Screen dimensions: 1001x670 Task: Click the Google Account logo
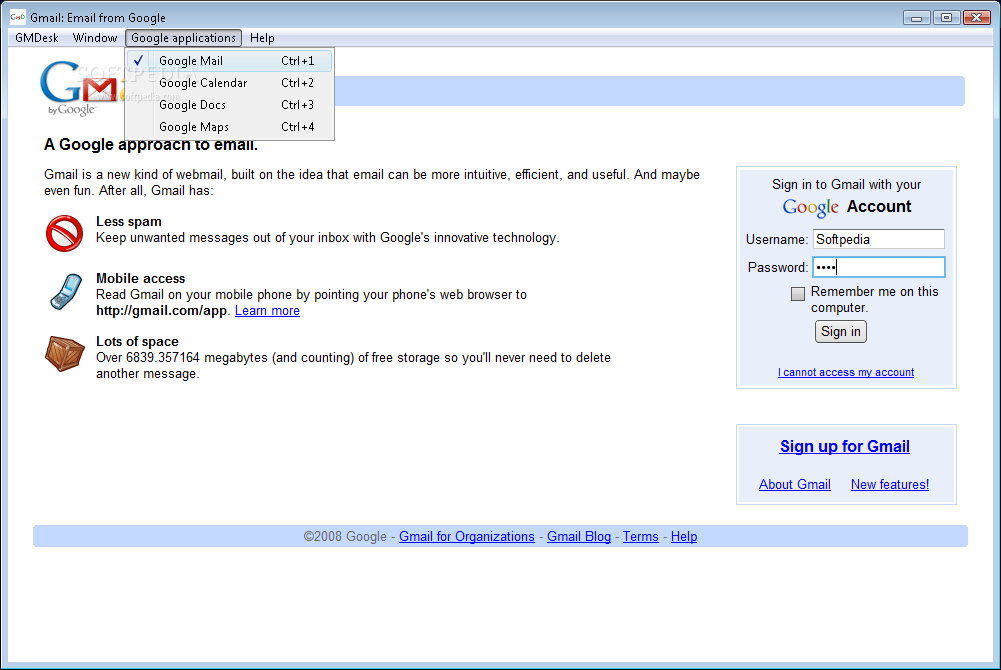[811, 207]
